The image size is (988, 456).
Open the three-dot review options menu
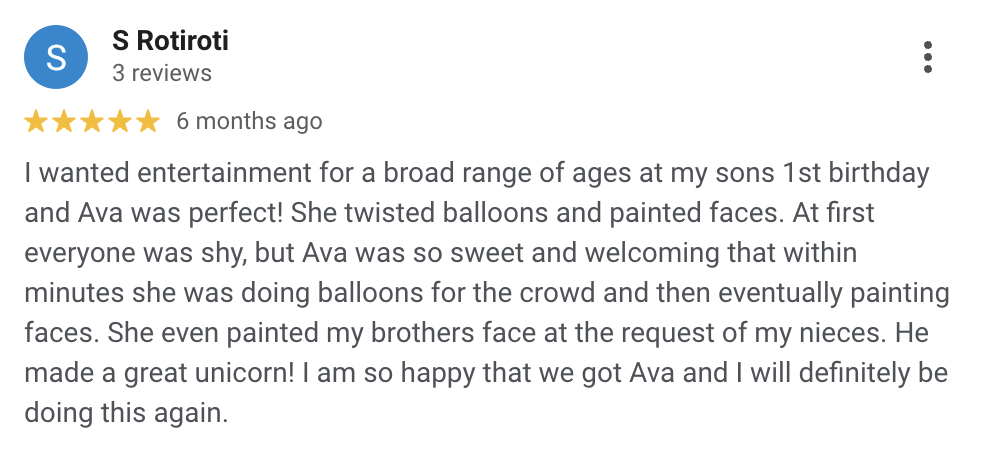(928, 58)
